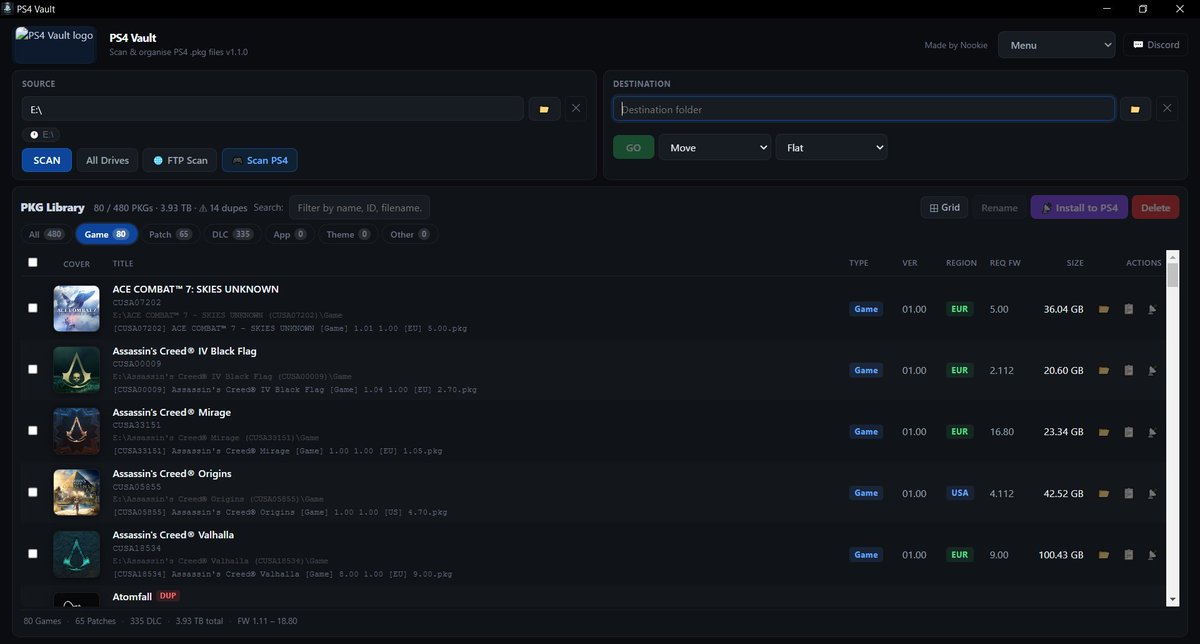Select the header select-all checkbox
The image size is (1200, 644).
33,262
